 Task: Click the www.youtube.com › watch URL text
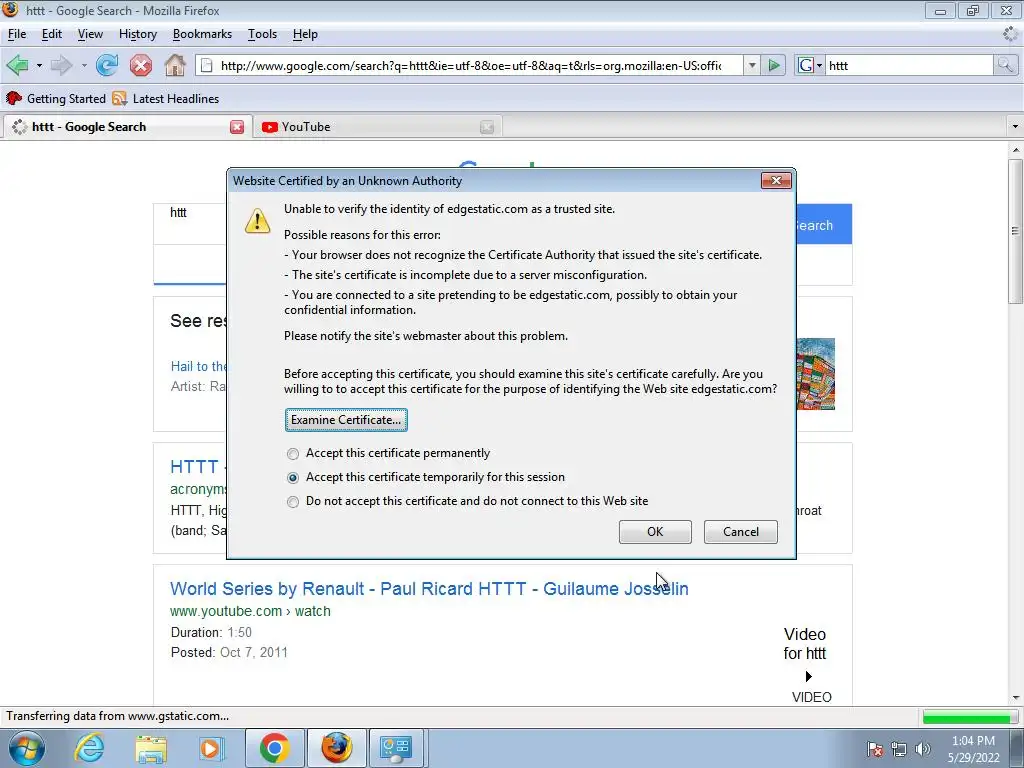250,611
